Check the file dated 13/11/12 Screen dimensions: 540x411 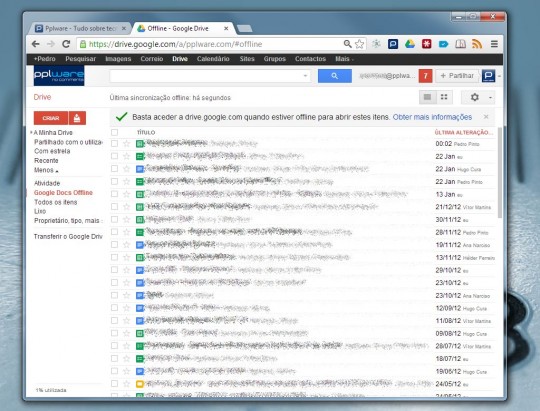(114, 257)
